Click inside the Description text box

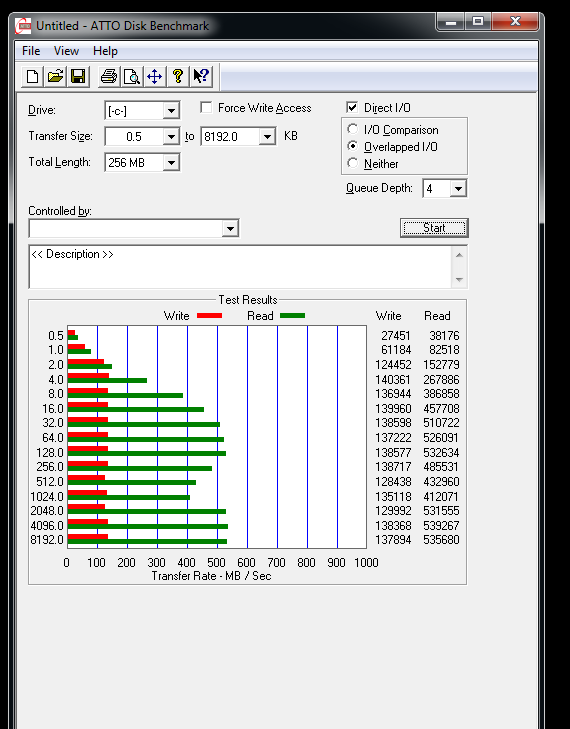coord(240,267)
